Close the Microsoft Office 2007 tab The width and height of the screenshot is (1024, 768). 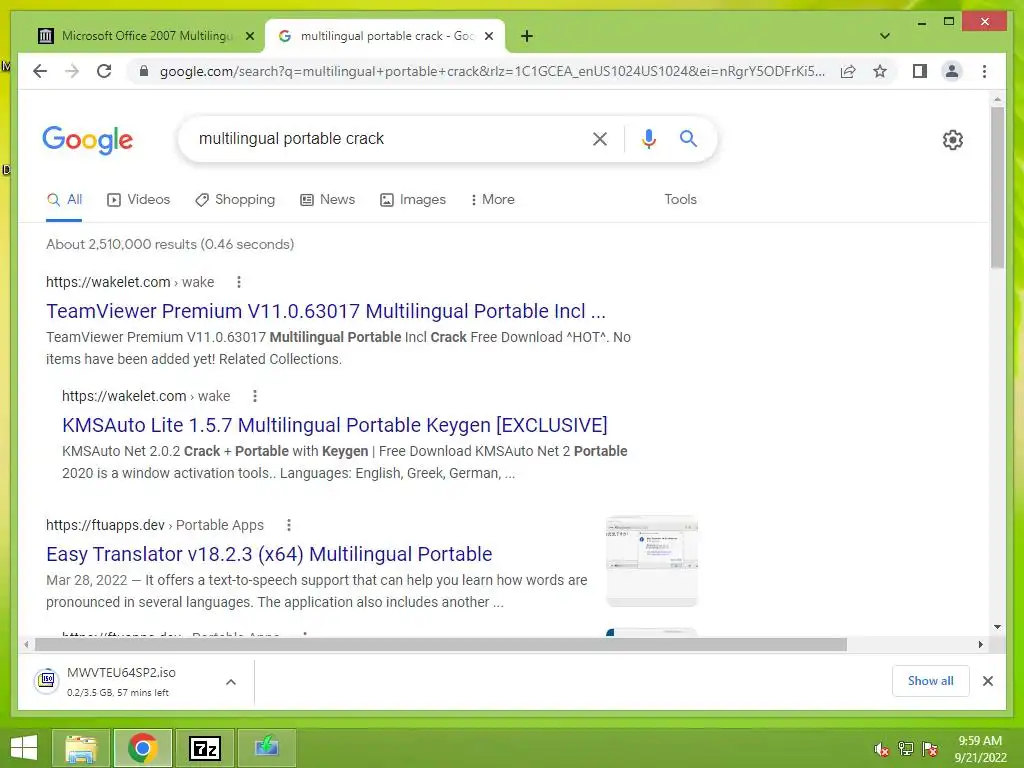point(249,36)
